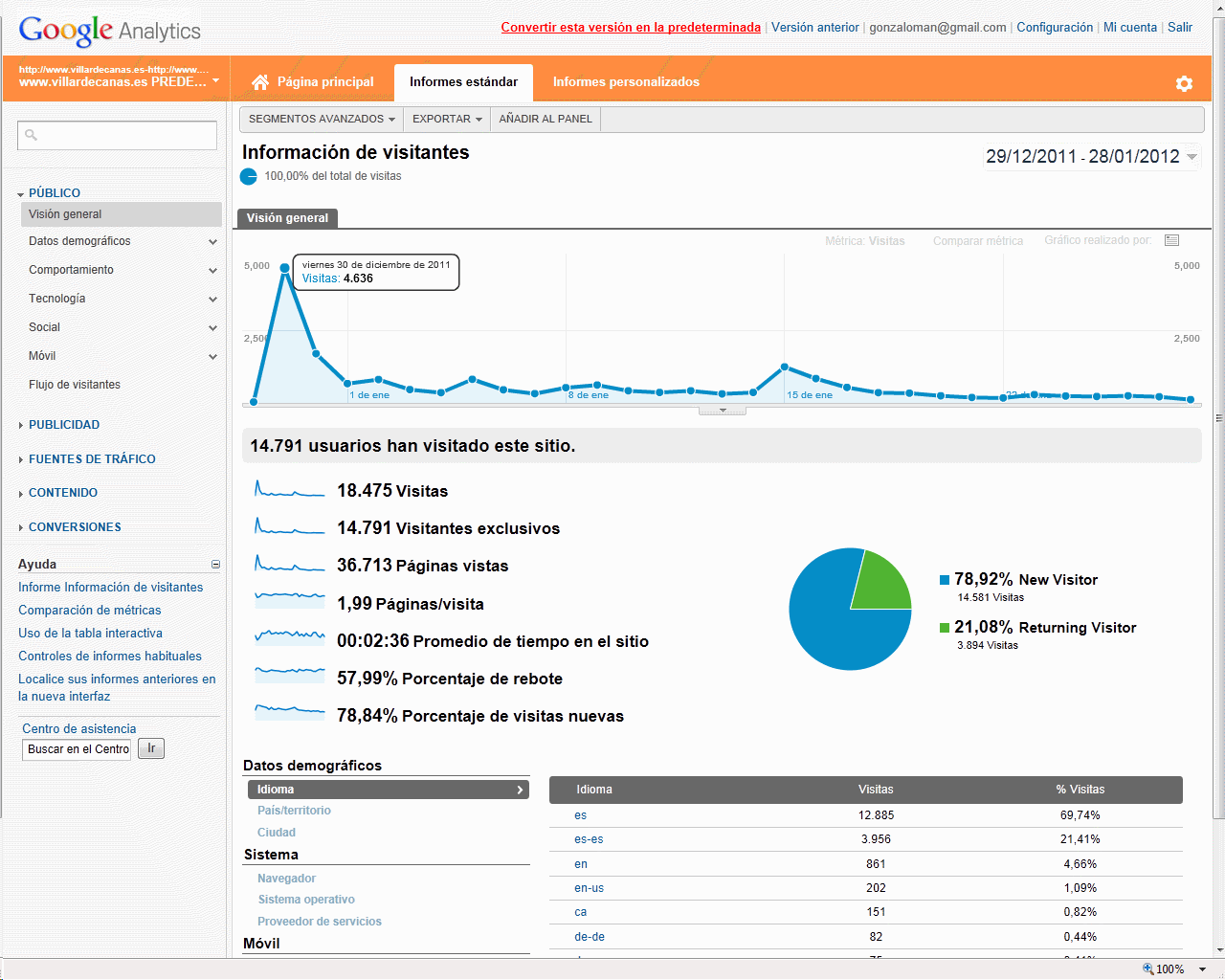The width and height of the screenshot is (1225, 980).
Task: Click the Visitantes exclusivos sparkline
Action: coord(290,526)
